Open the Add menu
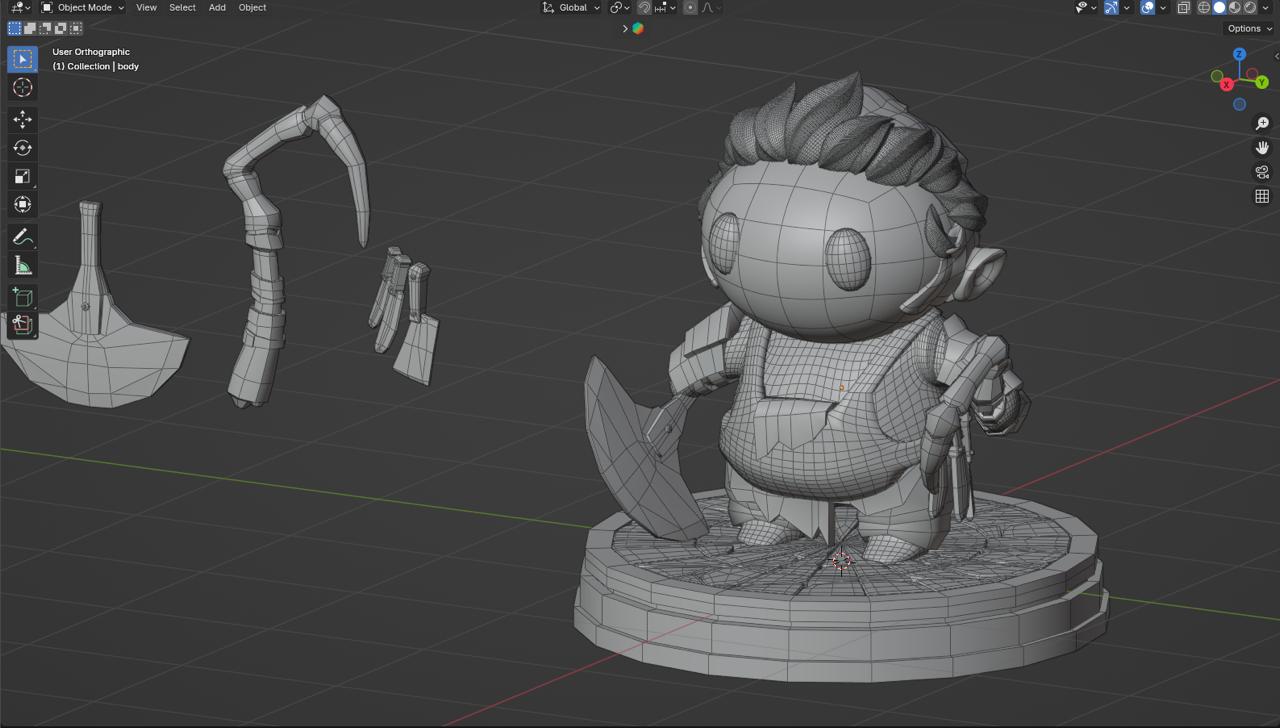The height and width of the screenshot is (728, 1280). pos(217,8)
